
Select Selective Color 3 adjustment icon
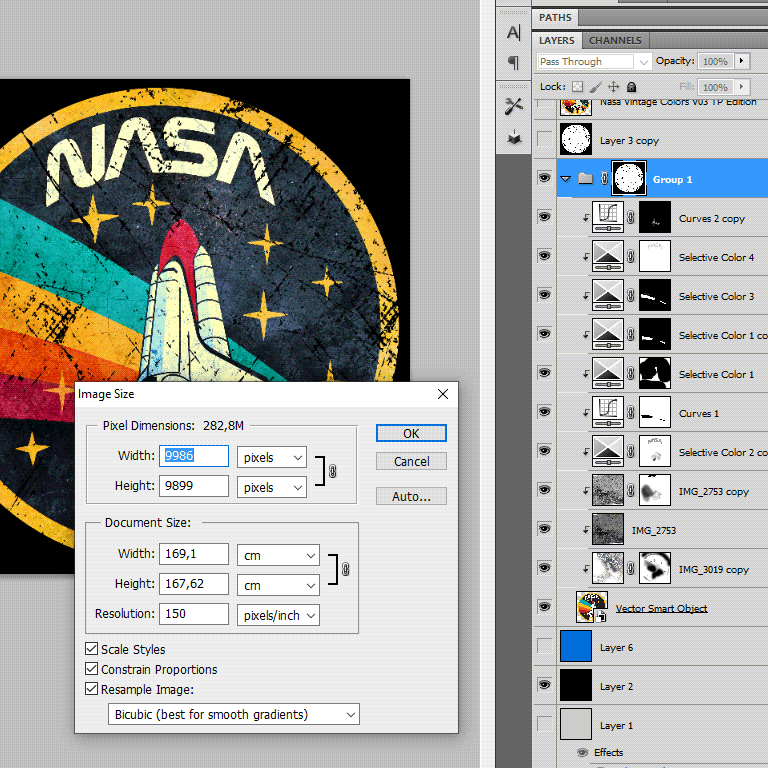click(x=608, y=295)
